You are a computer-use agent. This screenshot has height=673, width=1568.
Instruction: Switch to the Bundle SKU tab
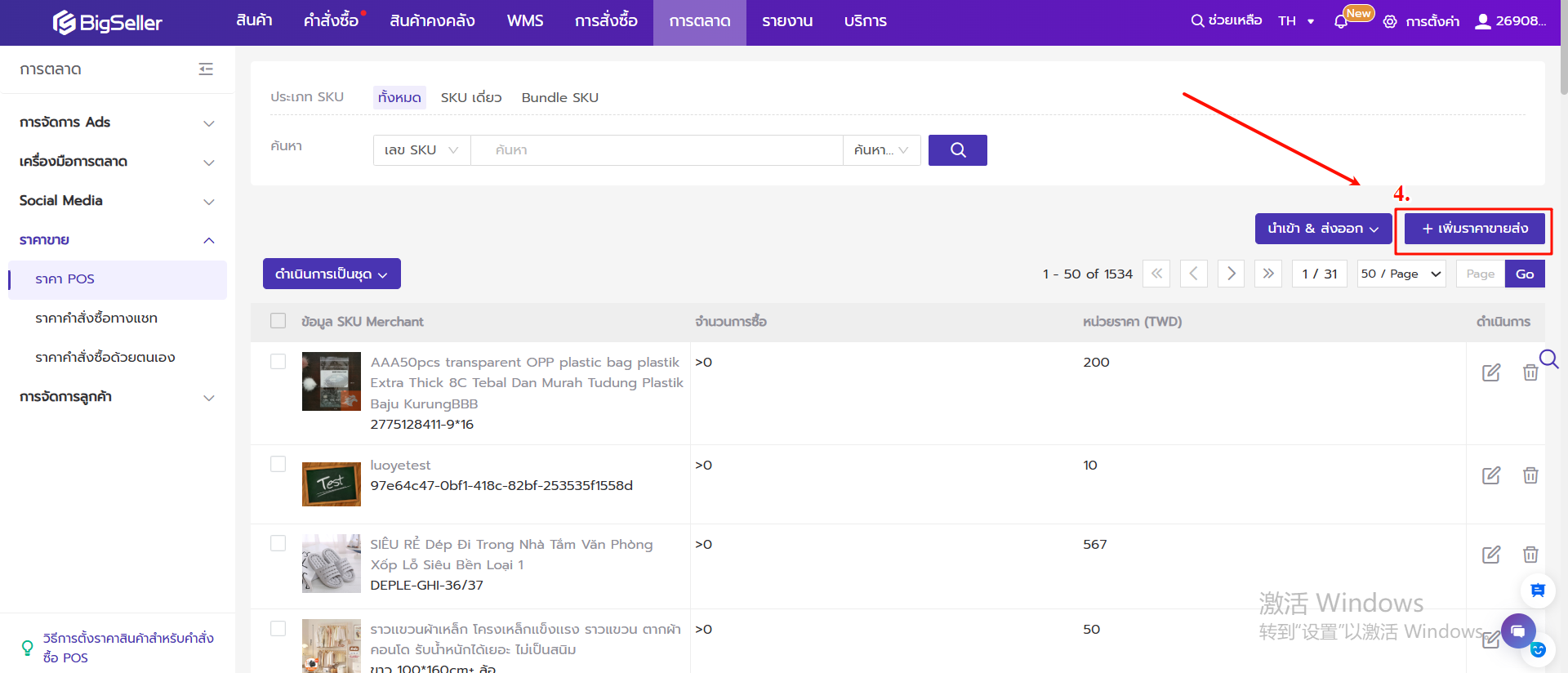point(559,97)
